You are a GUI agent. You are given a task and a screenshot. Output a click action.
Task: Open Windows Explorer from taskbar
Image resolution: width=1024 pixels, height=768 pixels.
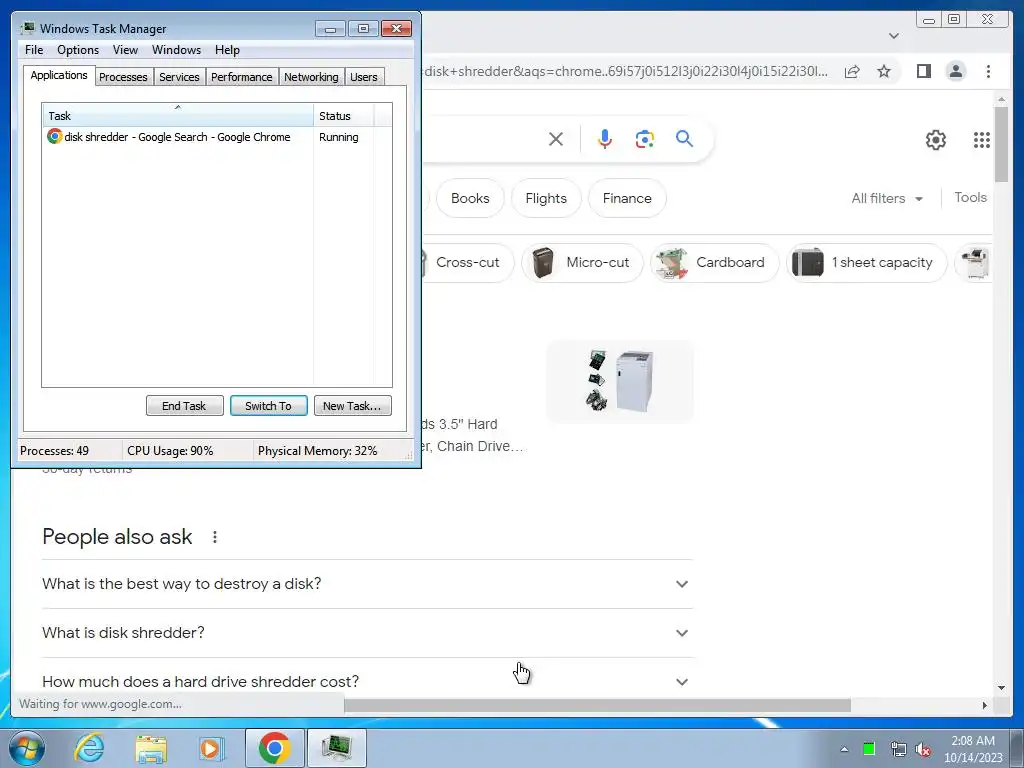[151, 748]
